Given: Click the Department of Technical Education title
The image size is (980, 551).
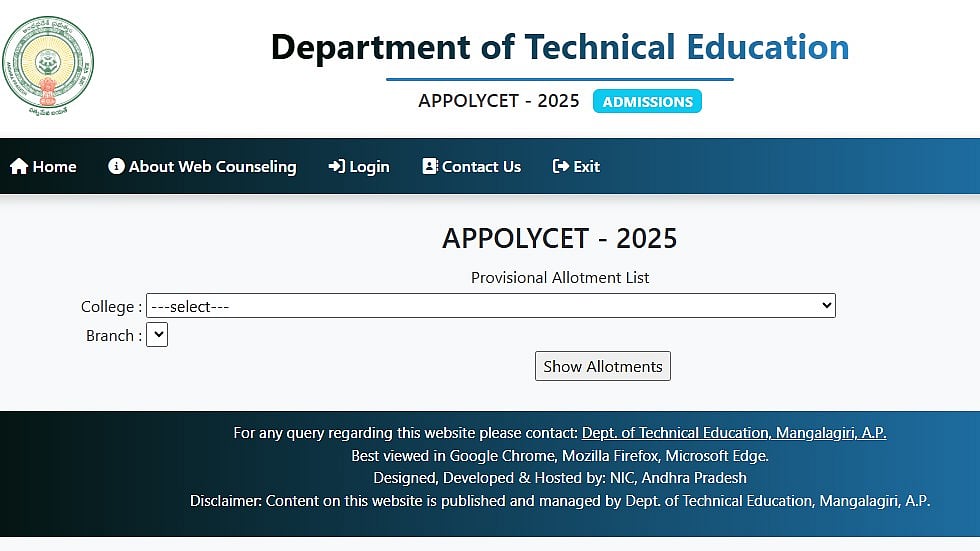Looking at the screenshot, I should pyautogui.click(x=560, y=47).
